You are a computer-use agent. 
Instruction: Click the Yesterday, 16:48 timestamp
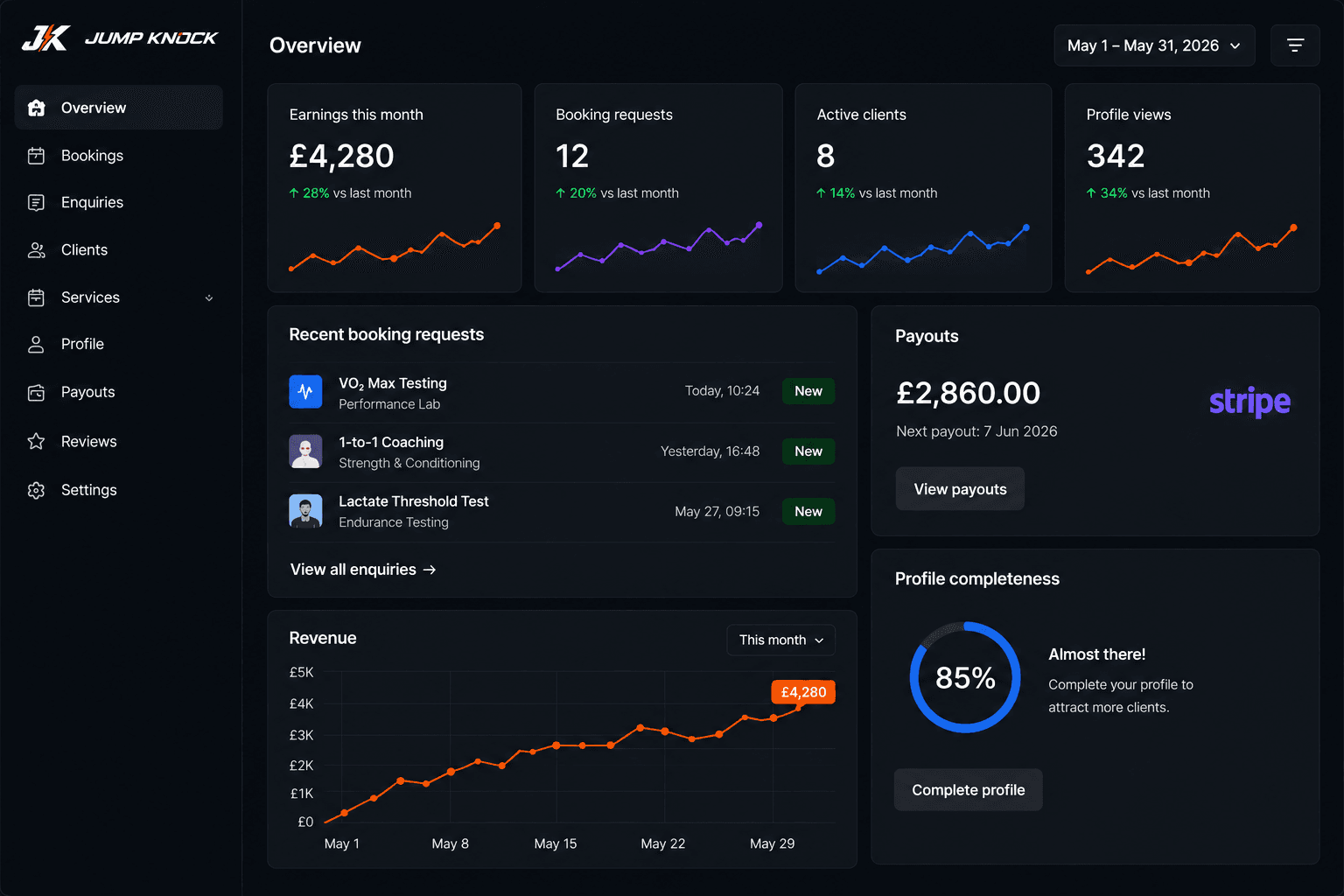(710, 451)
